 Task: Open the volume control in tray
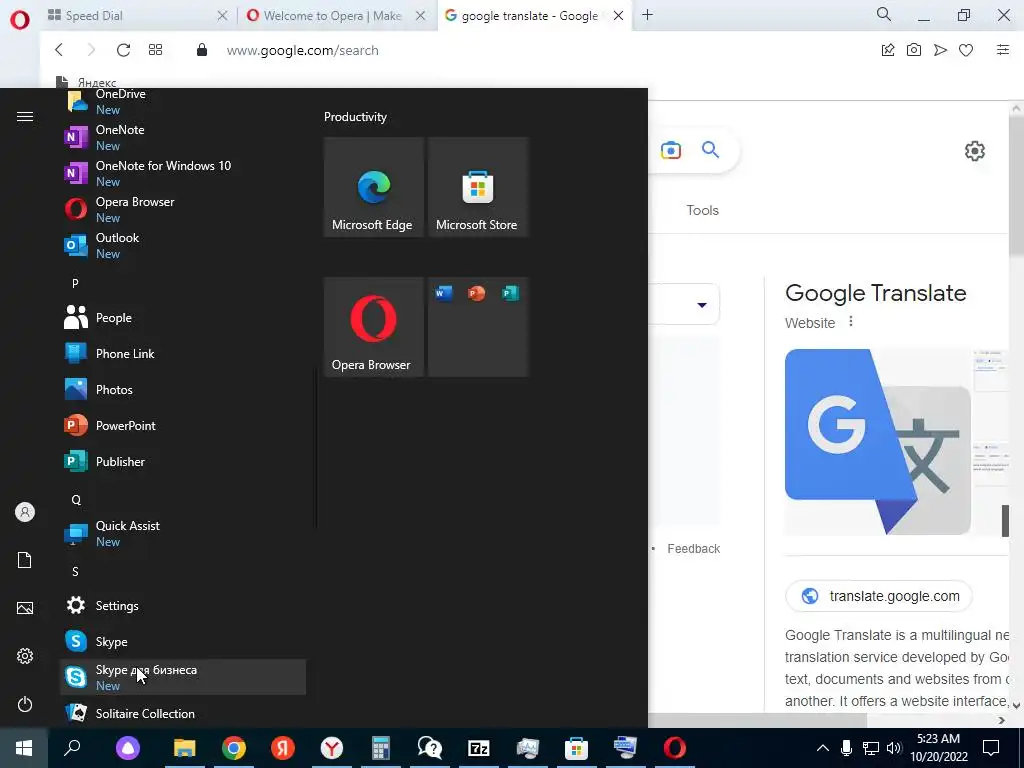point(894,748)
